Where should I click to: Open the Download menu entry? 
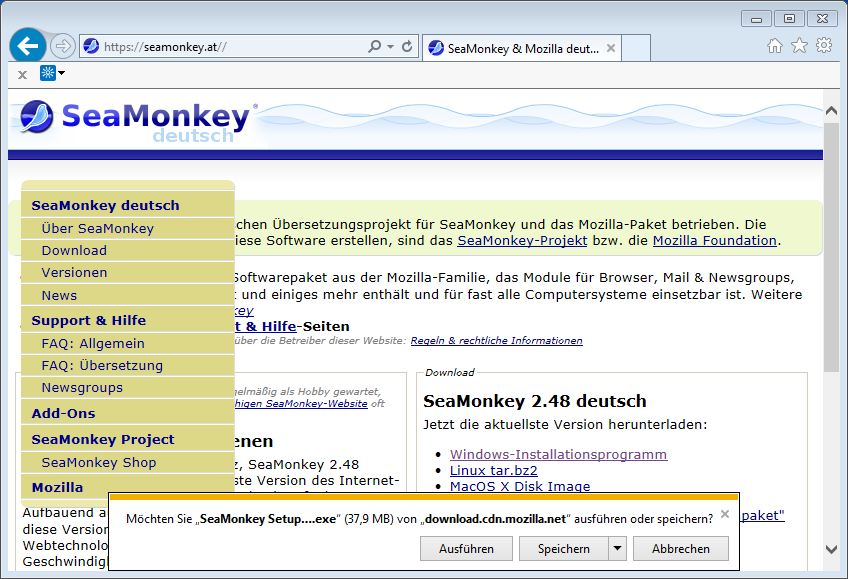[x=74, y=251]
